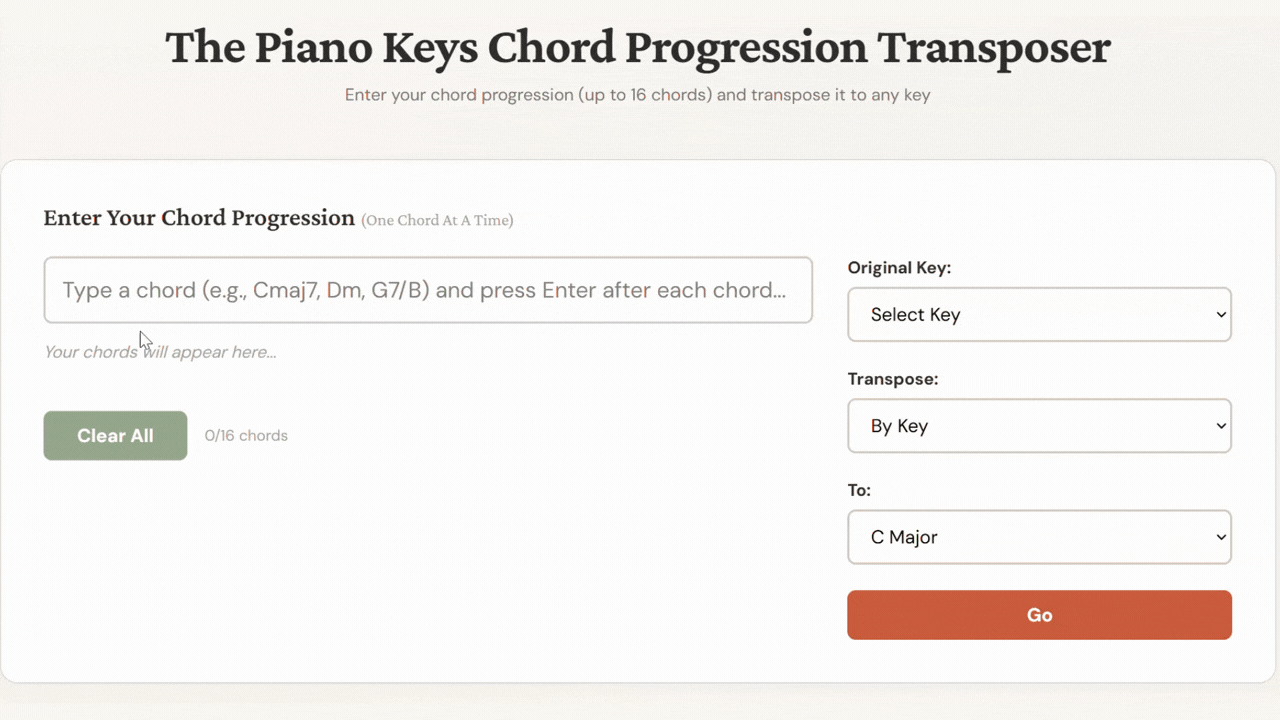Click the chevron arrow beside Select Key
Screen dimensions: 1280x720
(x=1221, y=315)
